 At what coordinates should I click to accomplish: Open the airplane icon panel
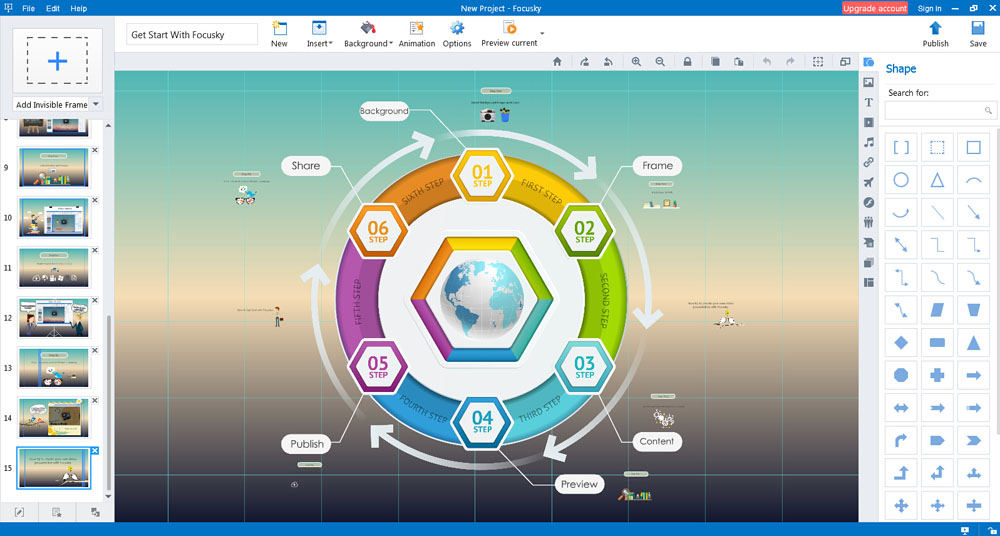click(x=869, y=182)
